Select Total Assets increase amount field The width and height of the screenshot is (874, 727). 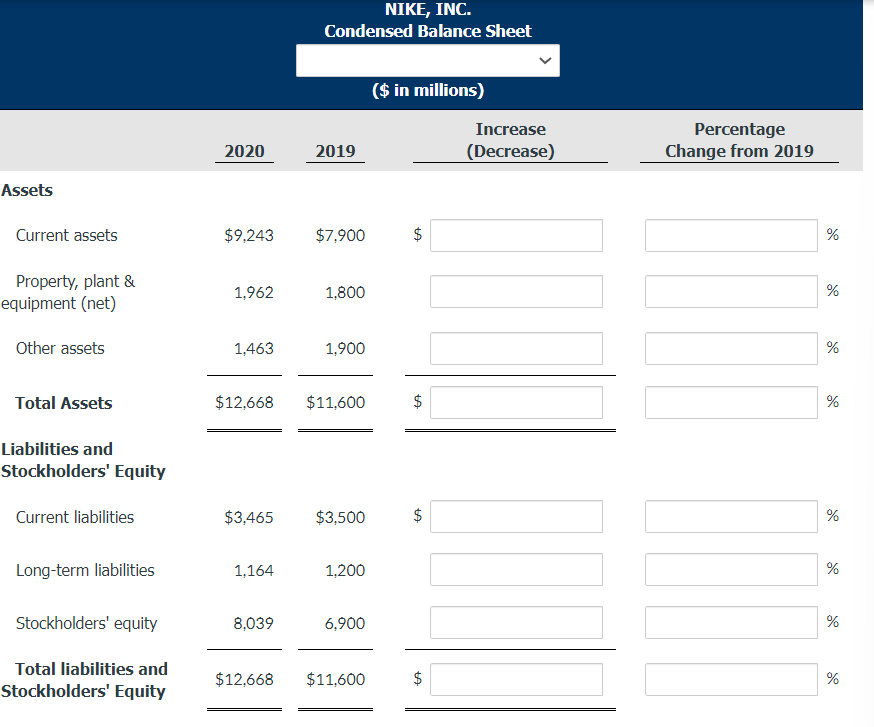pyautogui.click(x=516, y=403)
